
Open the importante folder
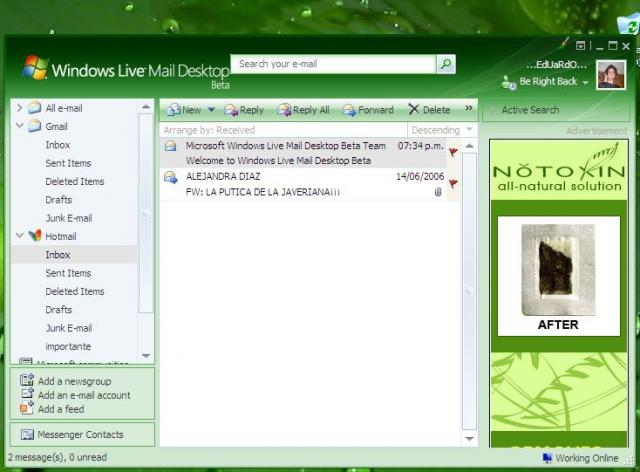pos(68,347)
